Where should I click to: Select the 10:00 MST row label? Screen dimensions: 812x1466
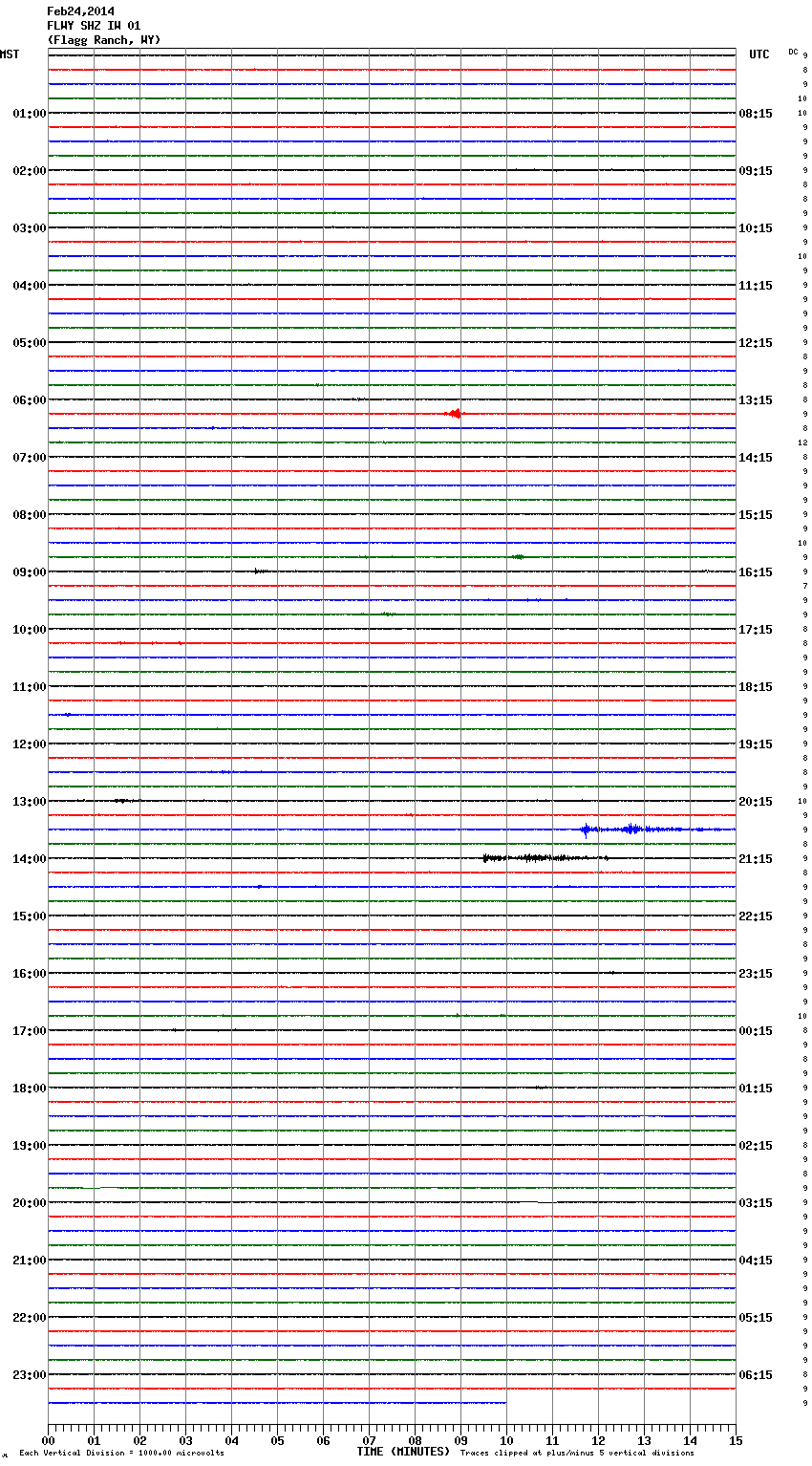click(29, 630)
